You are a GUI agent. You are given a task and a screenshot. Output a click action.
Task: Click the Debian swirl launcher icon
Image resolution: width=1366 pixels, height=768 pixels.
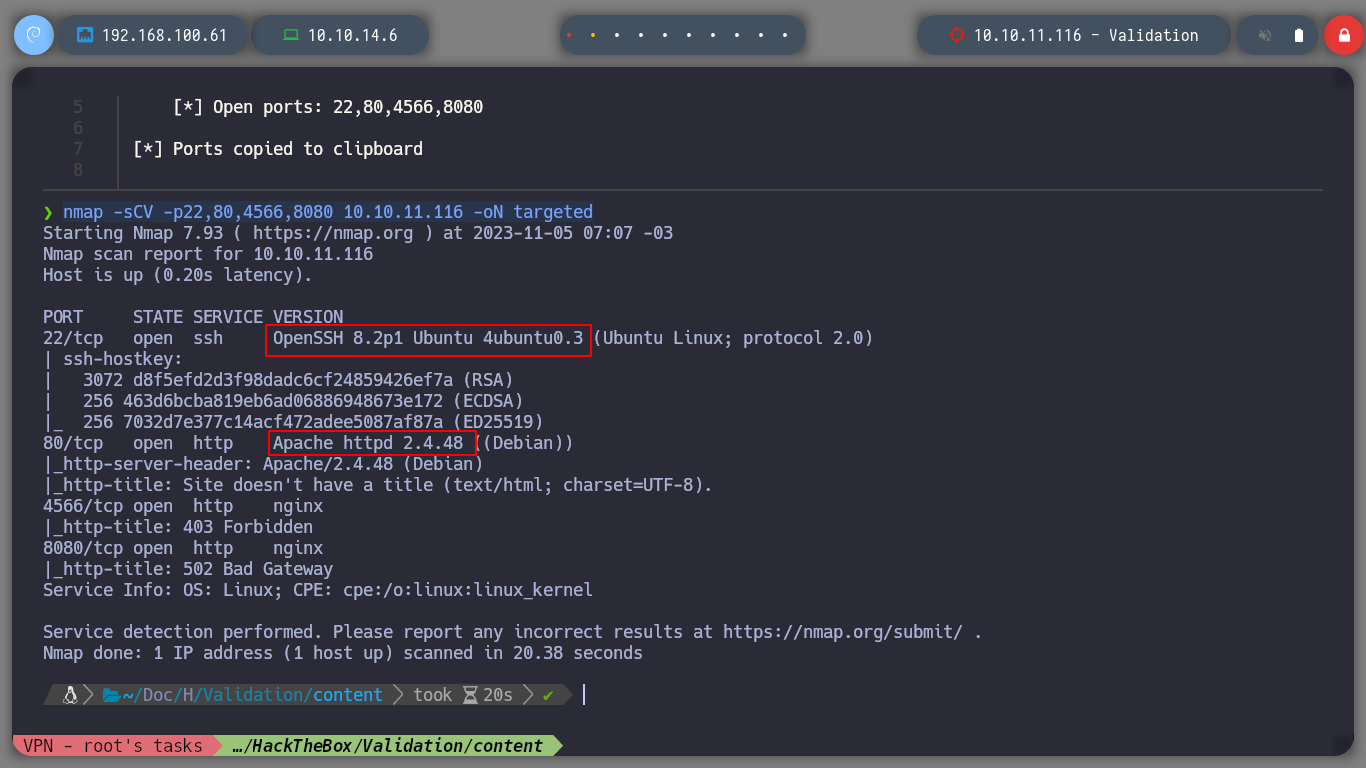click(34, 35)
